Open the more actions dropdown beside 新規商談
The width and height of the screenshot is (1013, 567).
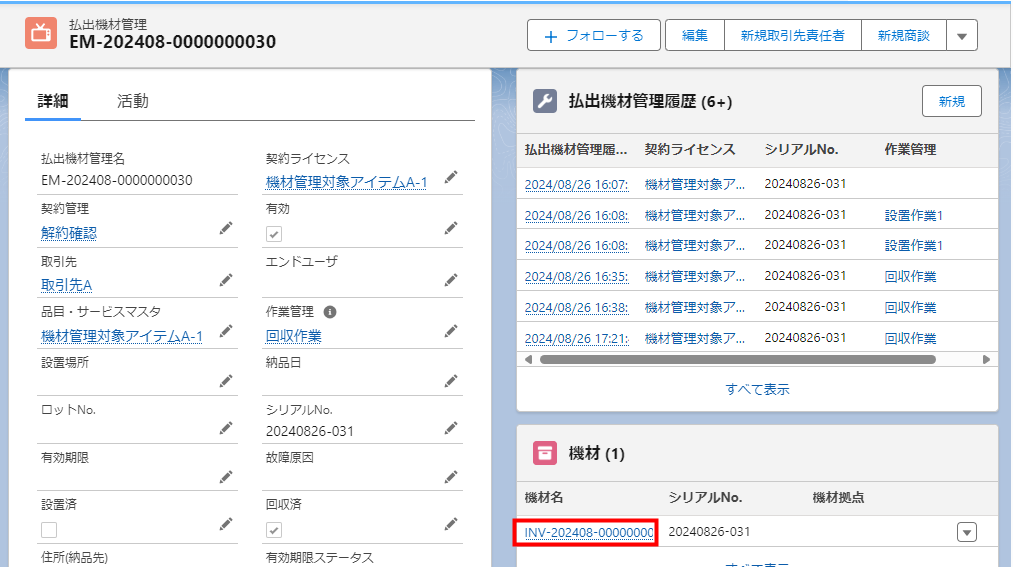[962, 35]
